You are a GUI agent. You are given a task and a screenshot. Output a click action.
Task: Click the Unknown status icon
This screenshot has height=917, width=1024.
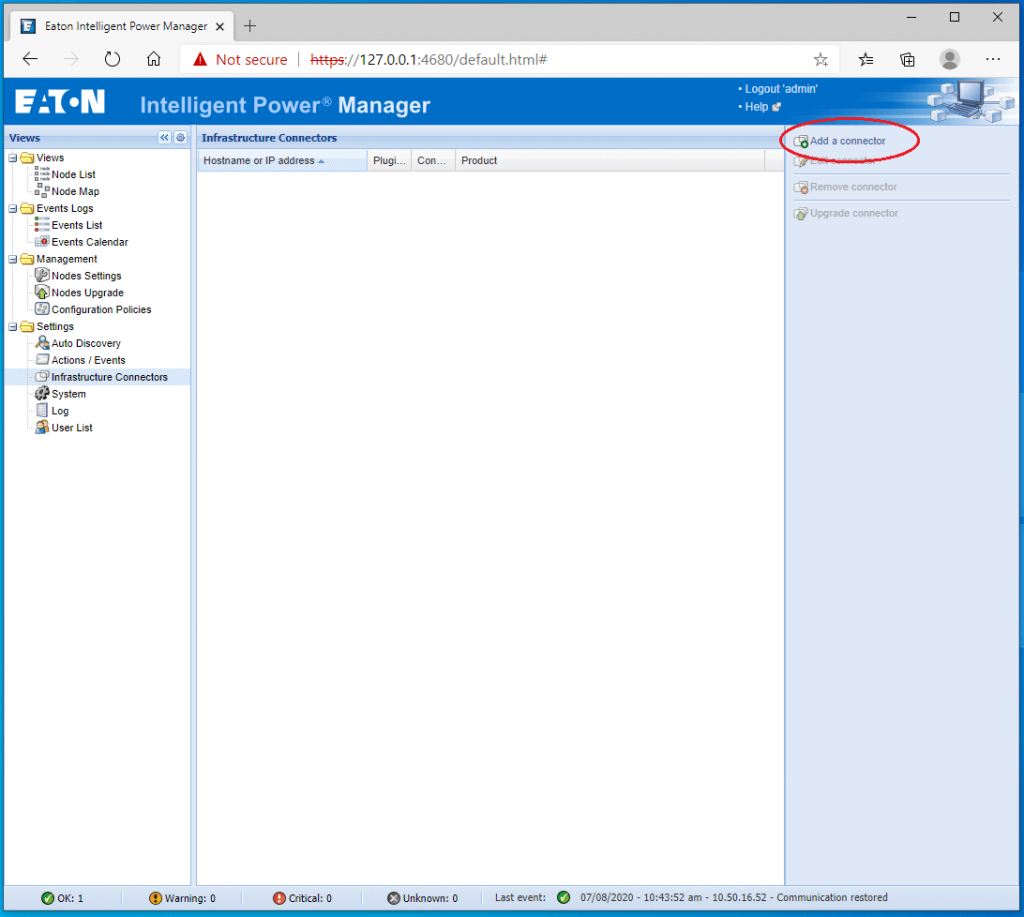click(393, 898)
